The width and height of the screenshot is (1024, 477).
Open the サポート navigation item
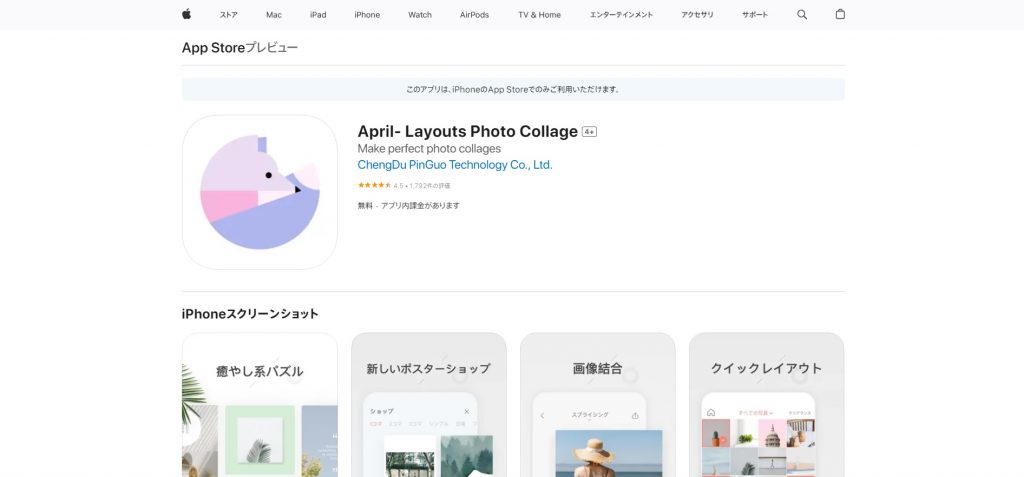click(x=755, y=15)
